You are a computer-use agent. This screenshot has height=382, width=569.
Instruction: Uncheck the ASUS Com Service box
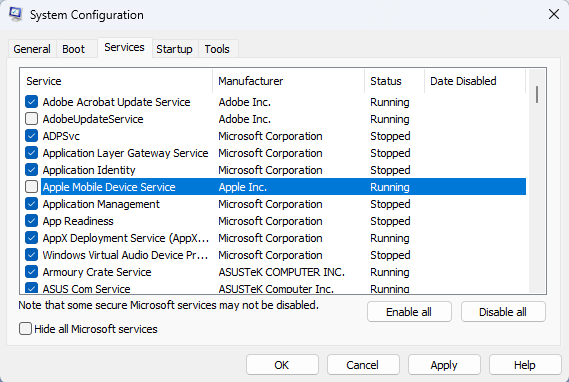pyautogui.click(x=32, y=288)
